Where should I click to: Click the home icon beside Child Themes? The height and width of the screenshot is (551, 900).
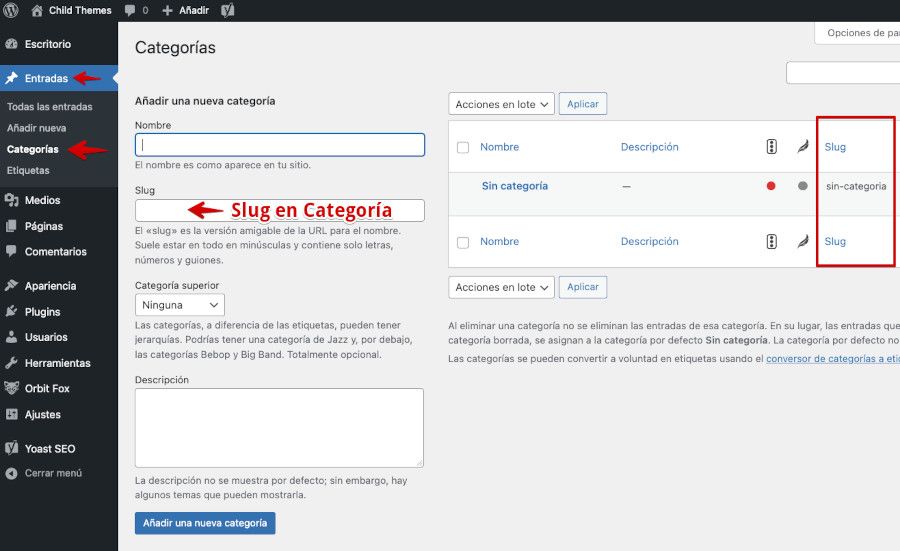37,10
